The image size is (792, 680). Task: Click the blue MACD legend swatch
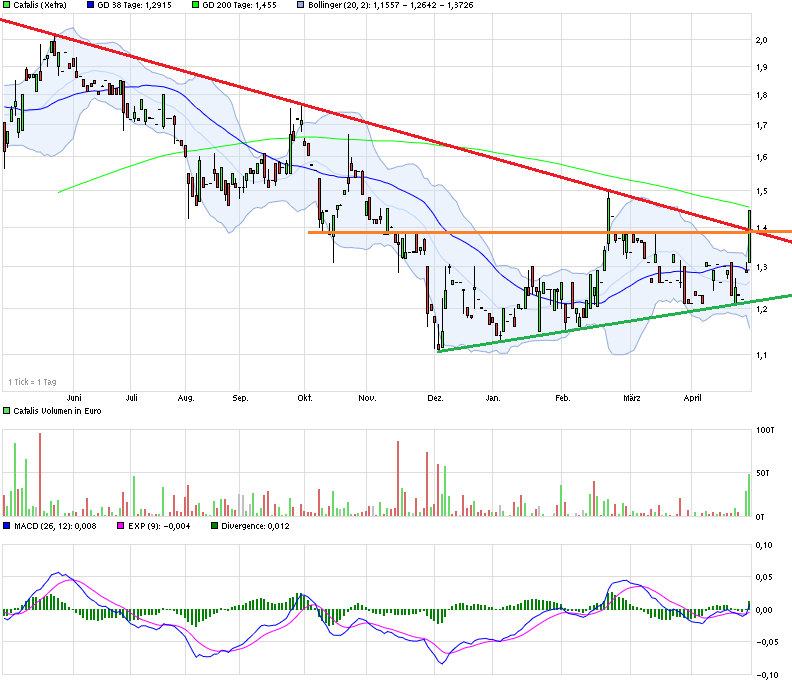[x=7, y=526]
